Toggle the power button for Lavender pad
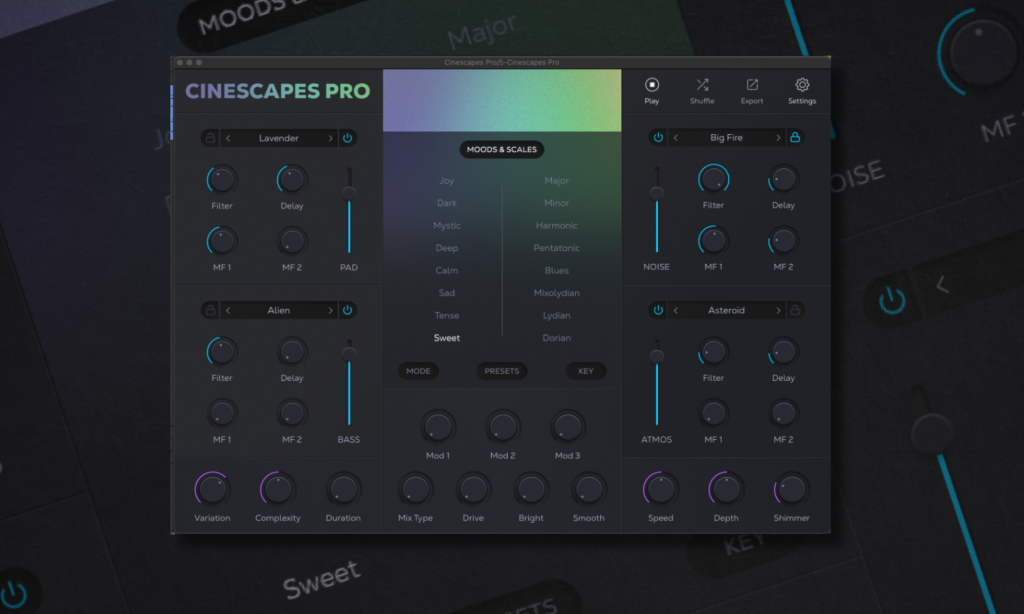Screen dimensions: 1024x614 pyautogui.click(x=347, y=138)
